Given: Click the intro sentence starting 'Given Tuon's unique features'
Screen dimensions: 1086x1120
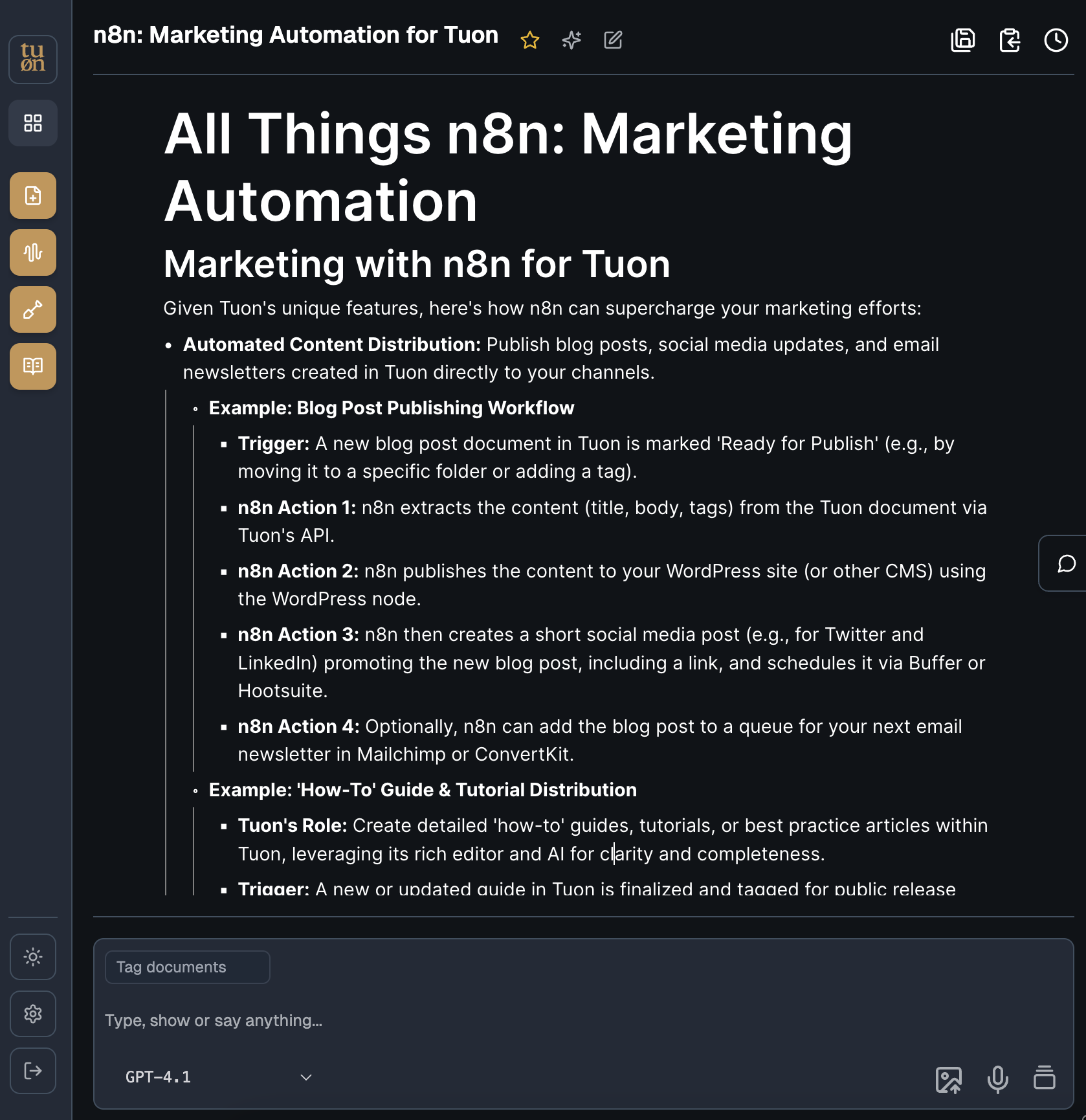Looking at the screenshot, I should 542,308.
